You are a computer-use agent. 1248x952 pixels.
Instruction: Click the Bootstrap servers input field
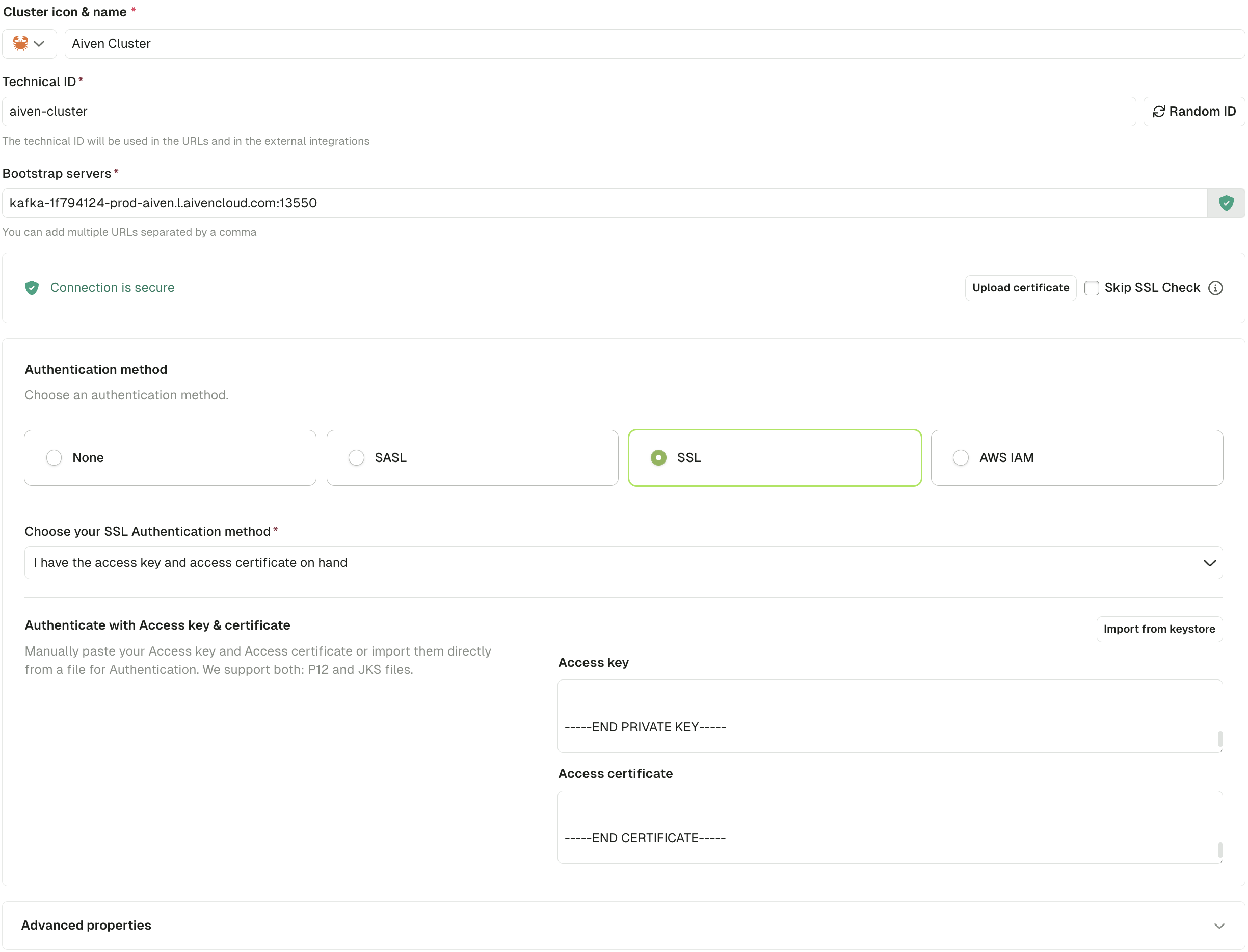(x=604, y=203)
